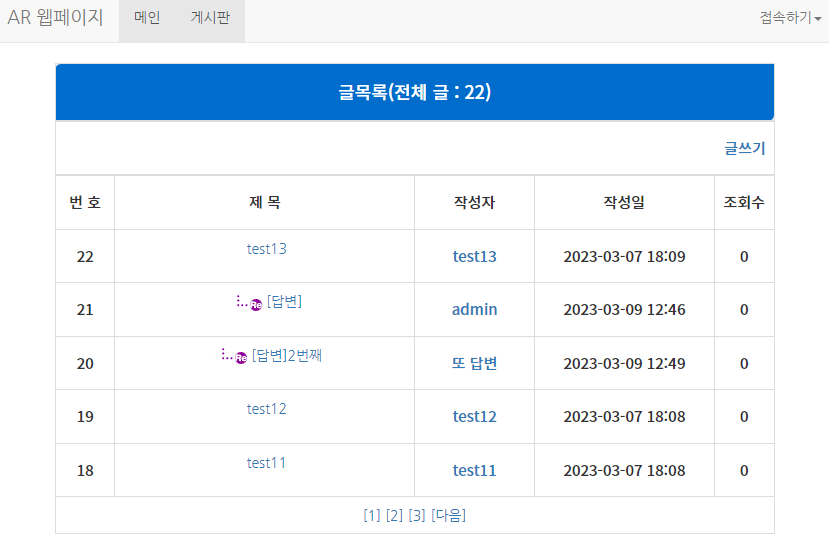This screenshot has width=829, height=538.
Task: Click the [다음] next pagination link
Action: (448, 515)
